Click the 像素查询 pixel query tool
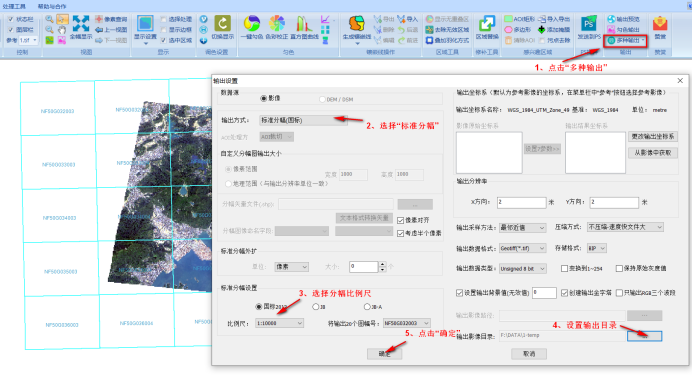The image size is (692, 379). coord(111,19)
